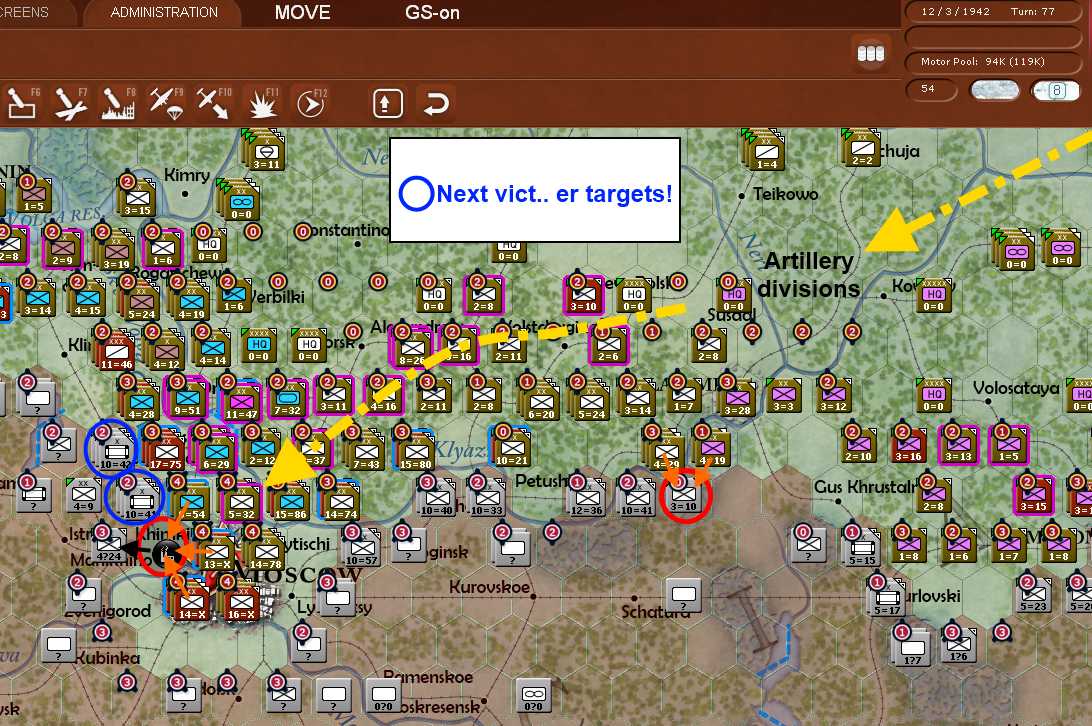Image resolution: width=1092 pixels, height=726 pixels.
Task: Select the 6=29 blue unit counter
Action: 216,451
